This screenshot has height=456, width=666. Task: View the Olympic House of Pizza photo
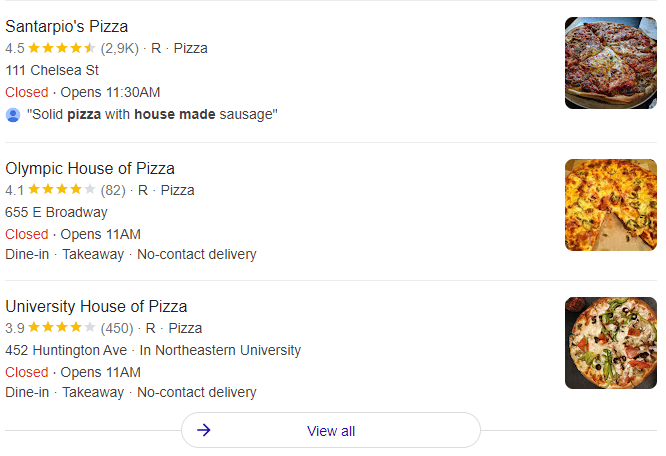click(611, 205)
